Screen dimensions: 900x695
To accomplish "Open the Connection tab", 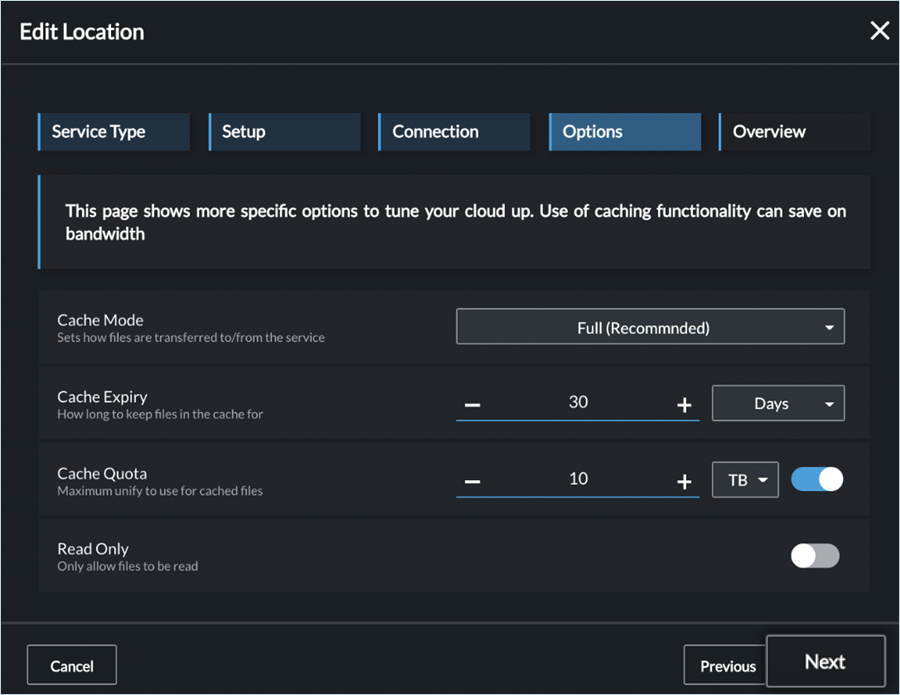I will (454, 132).
